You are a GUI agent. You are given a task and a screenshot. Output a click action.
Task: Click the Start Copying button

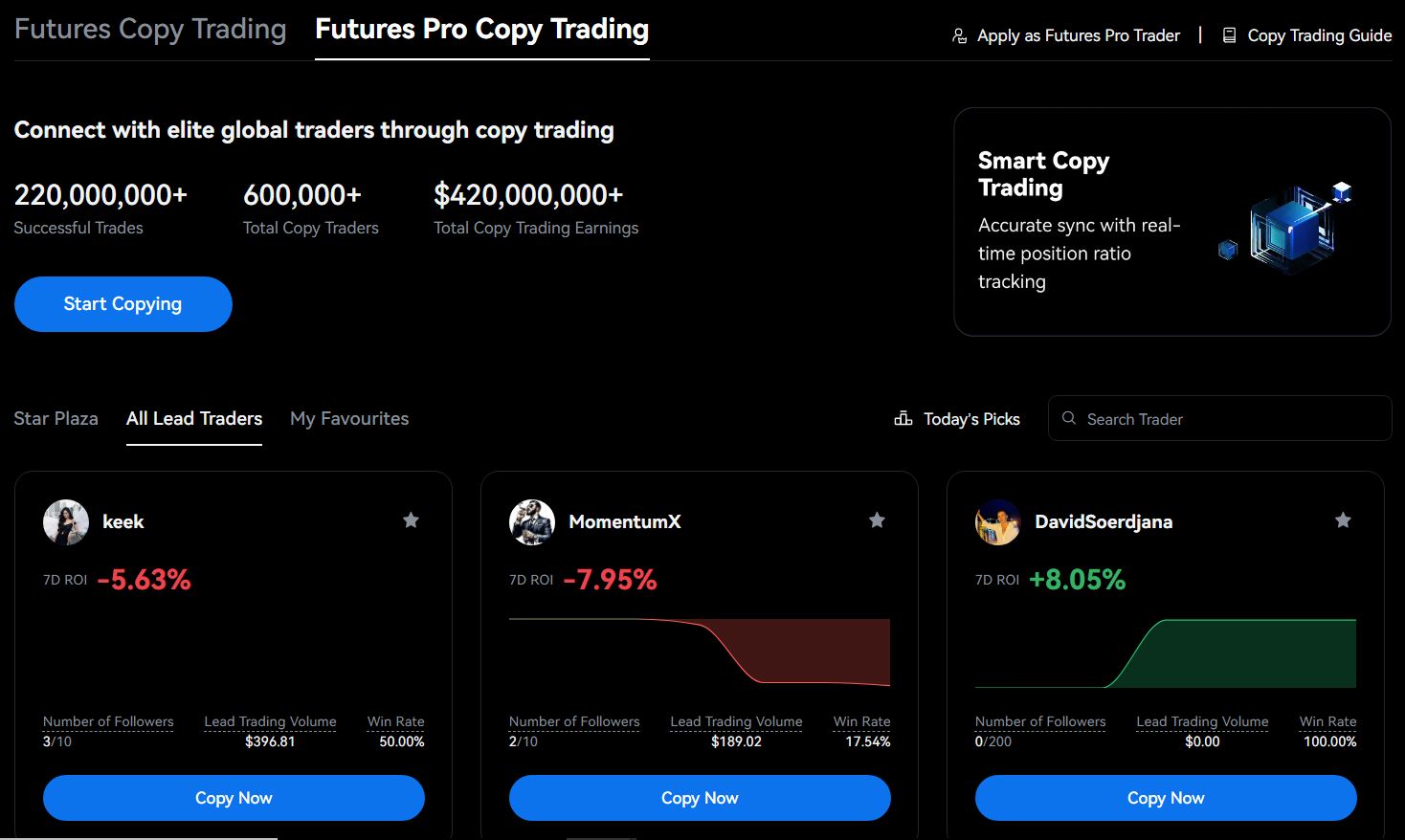123,303
